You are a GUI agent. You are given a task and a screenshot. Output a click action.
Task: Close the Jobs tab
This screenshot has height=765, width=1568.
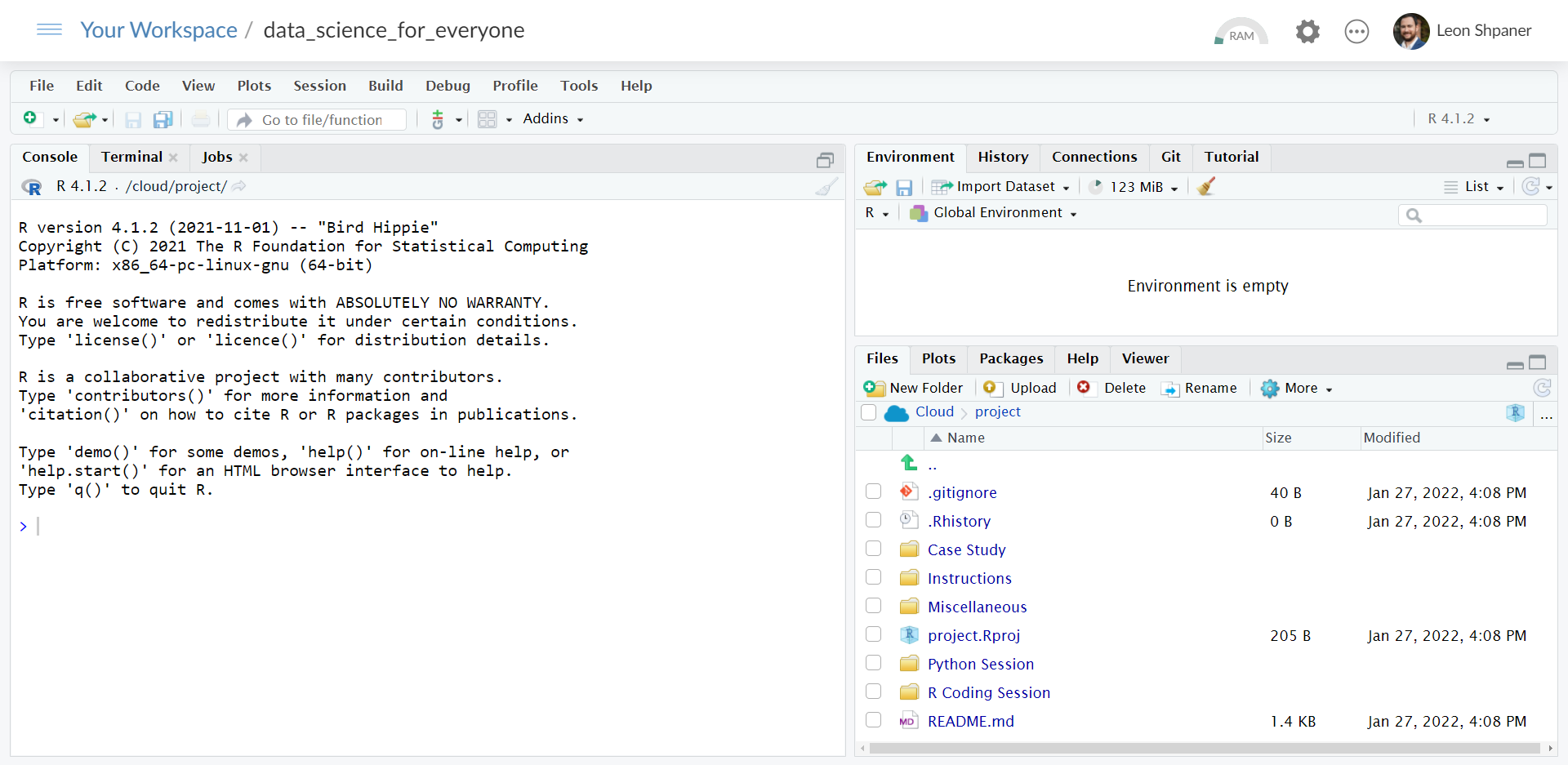click(243, 158)
